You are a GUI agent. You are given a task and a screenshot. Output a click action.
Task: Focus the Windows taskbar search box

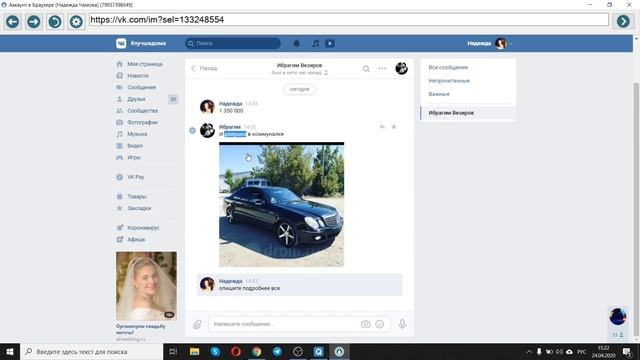pyautogui.click(x=91, y=351)
